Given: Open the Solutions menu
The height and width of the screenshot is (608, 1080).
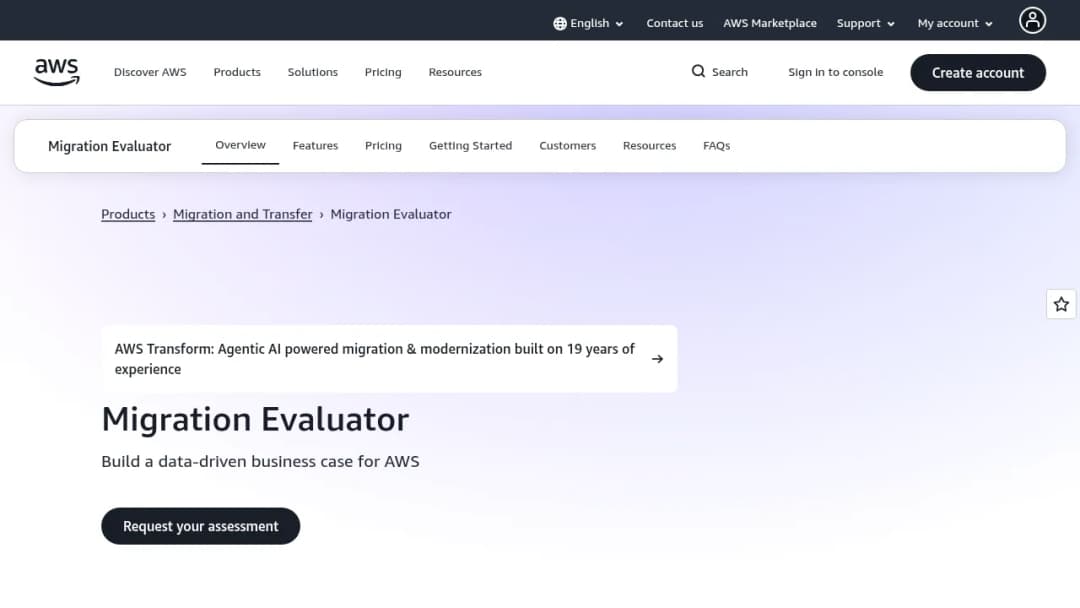Looking at the screenshot, I should 313,72.
